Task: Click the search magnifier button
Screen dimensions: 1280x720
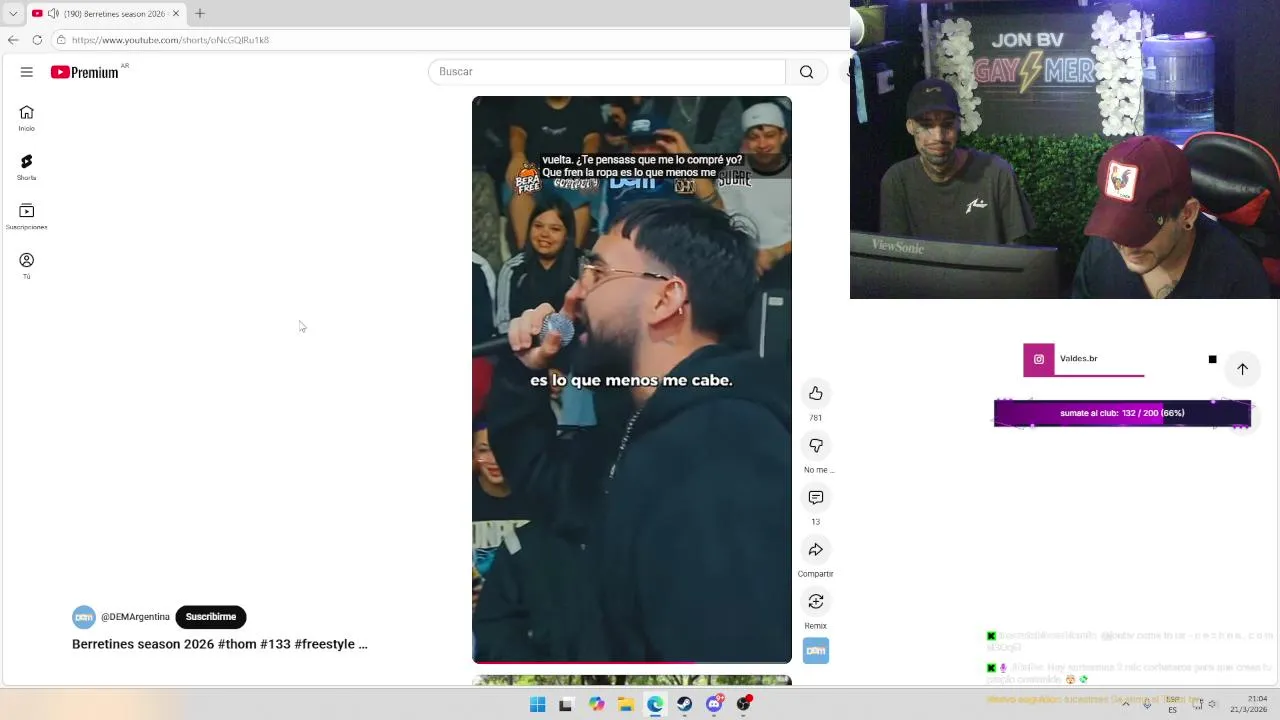Action: pyautogui.click(x=806, y=72)
